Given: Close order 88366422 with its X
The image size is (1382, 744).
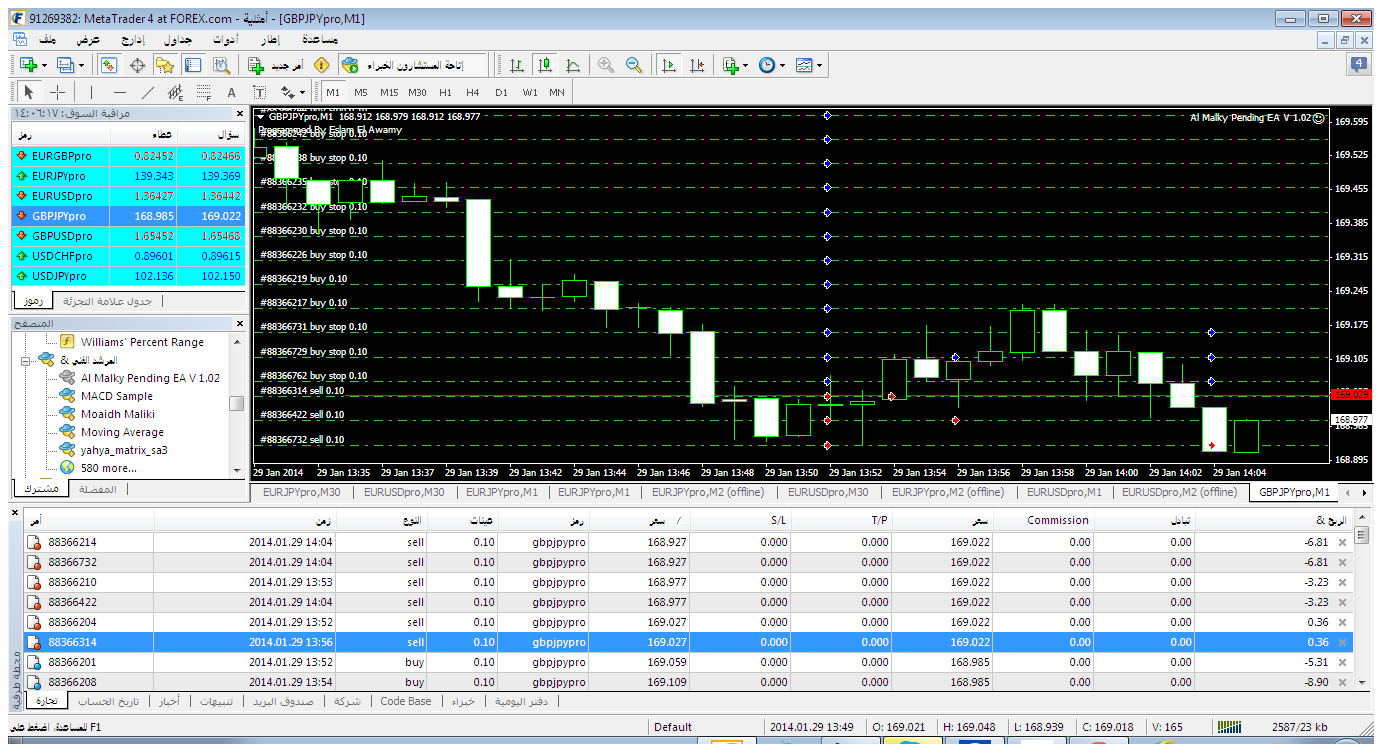Looking at the screenshot, I should [x=1342, y=602].
